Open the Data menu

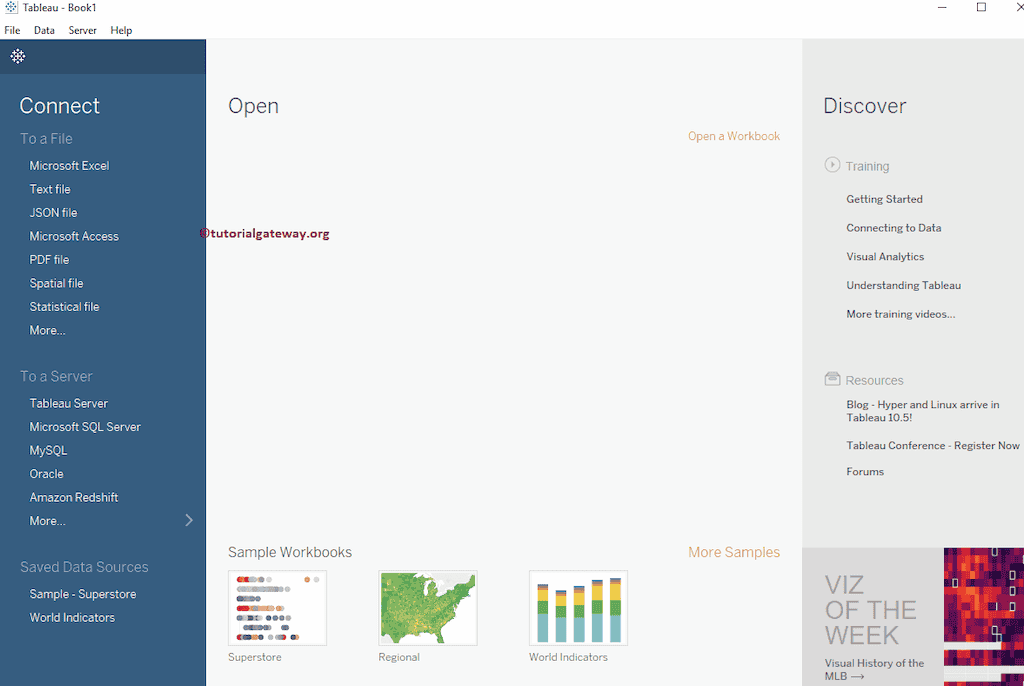click(44, 30)
